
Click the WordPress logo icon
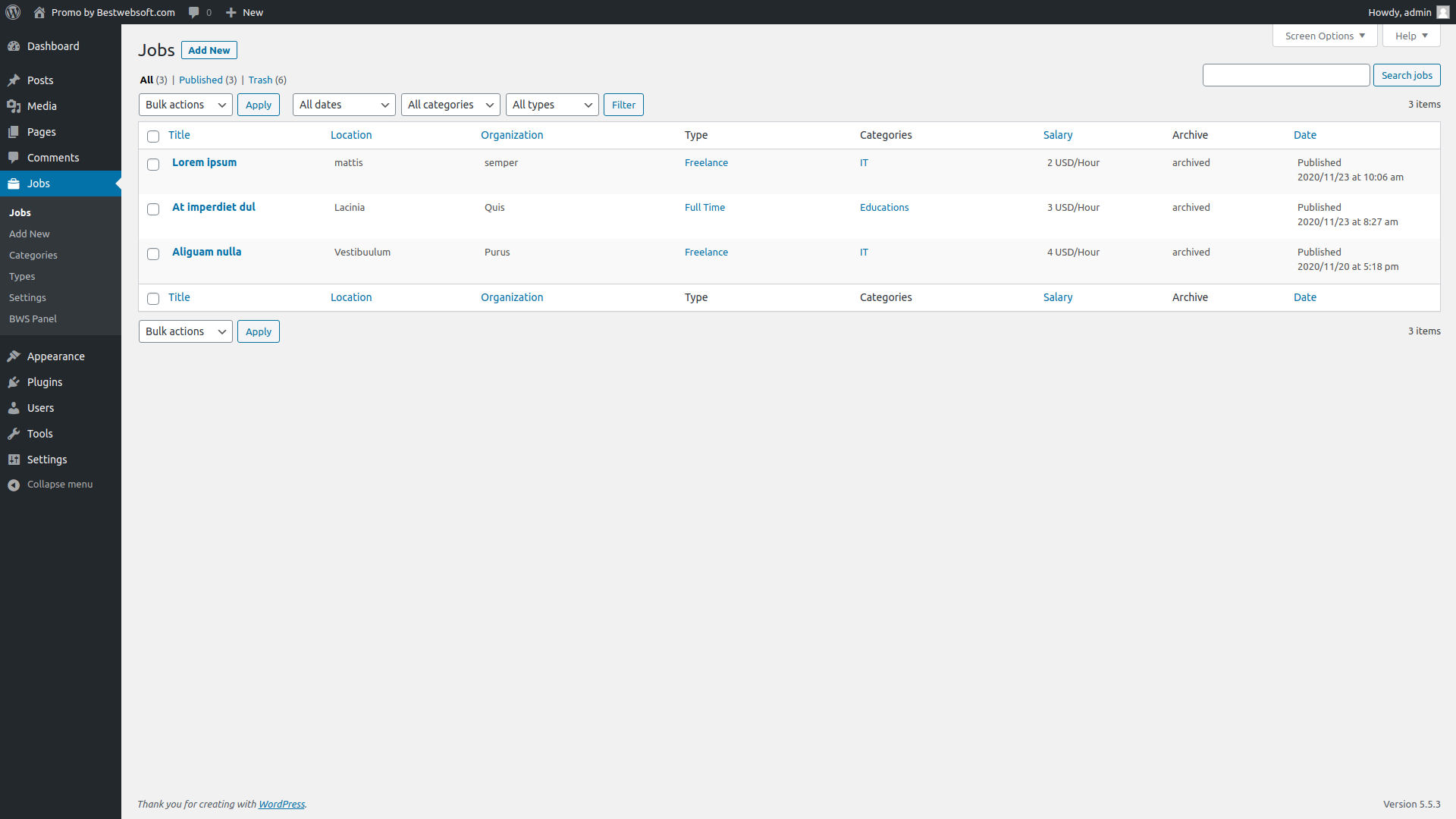[13, 12]
